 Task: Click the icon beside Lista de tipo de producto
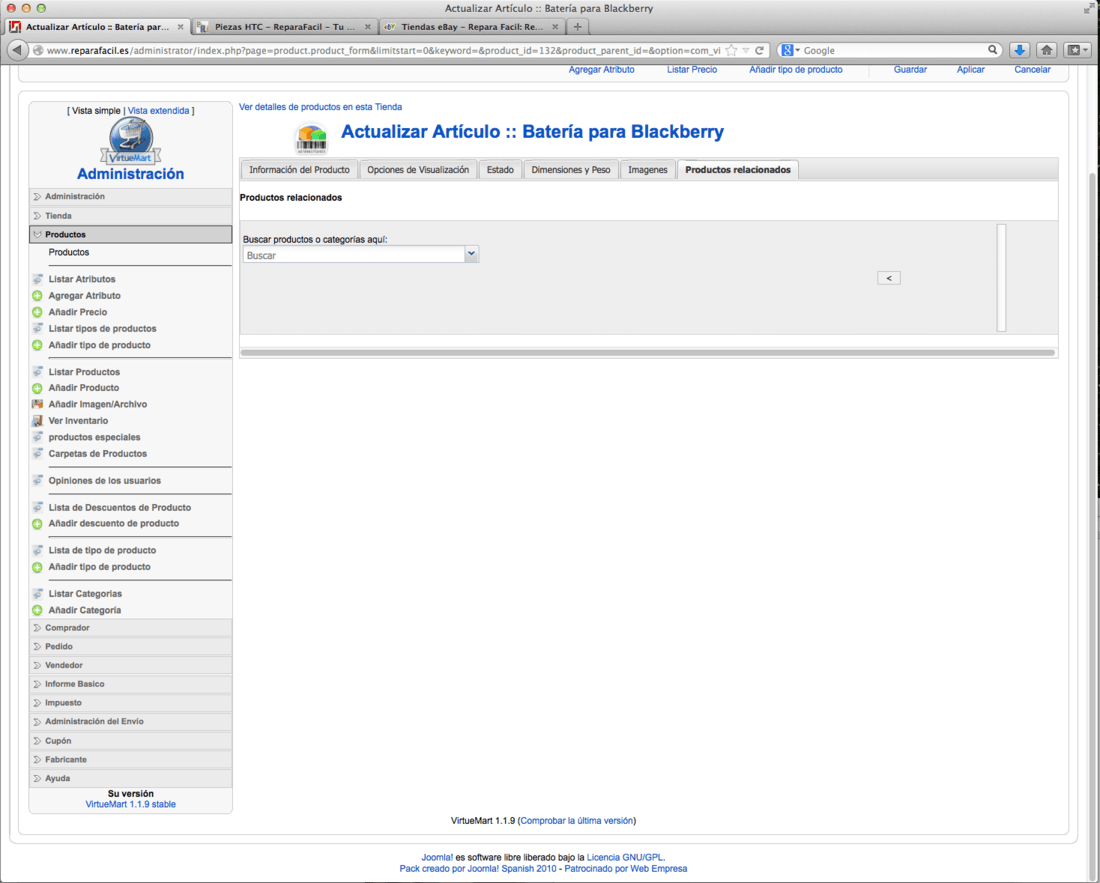pyautogui.click(x=38, y=551)
